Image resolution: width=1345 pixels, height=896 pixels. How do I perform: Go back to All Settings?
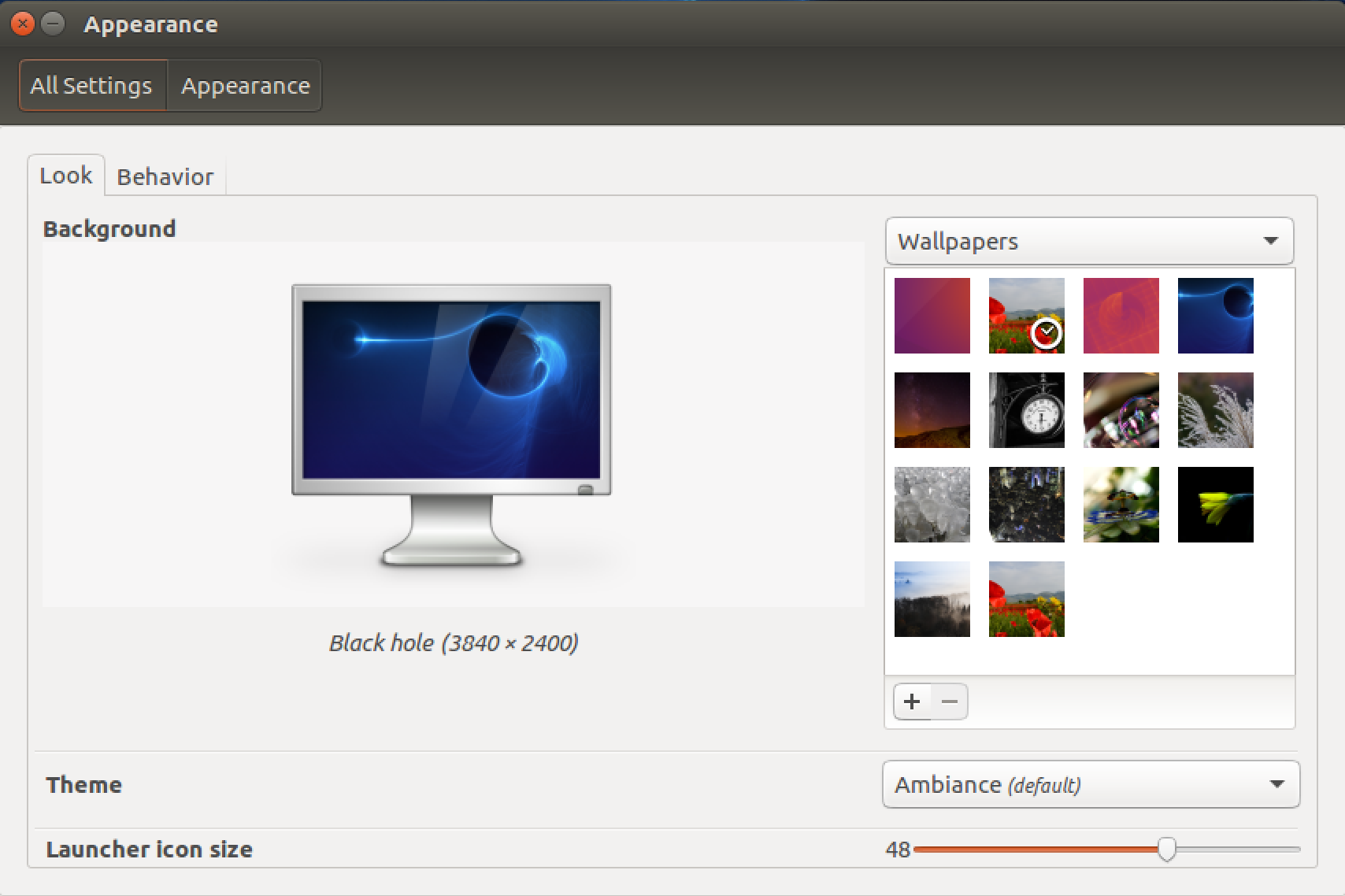pos(92,86)
